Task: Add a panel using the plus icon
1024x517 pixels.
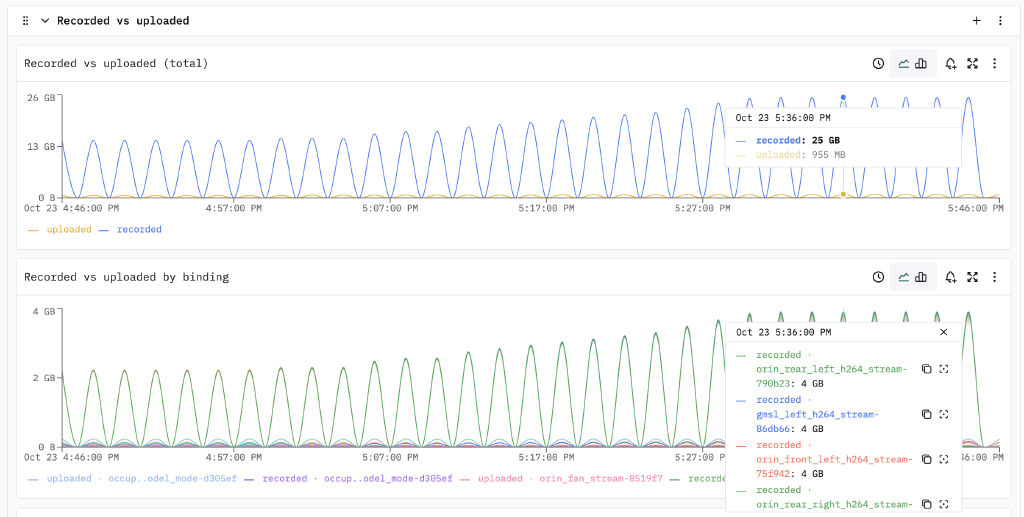Action: [976, 21]
